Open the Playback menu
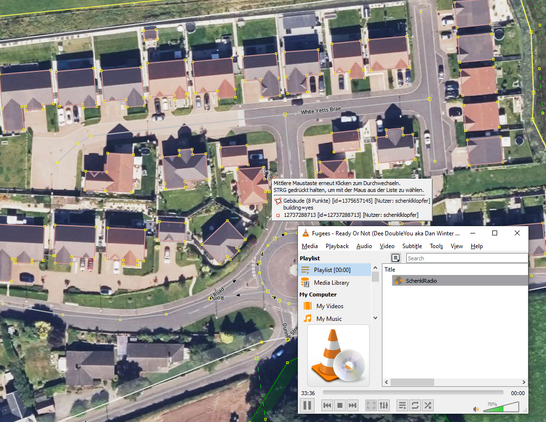The height and width of the screenshot is (422, 546). tap(337, 246)
